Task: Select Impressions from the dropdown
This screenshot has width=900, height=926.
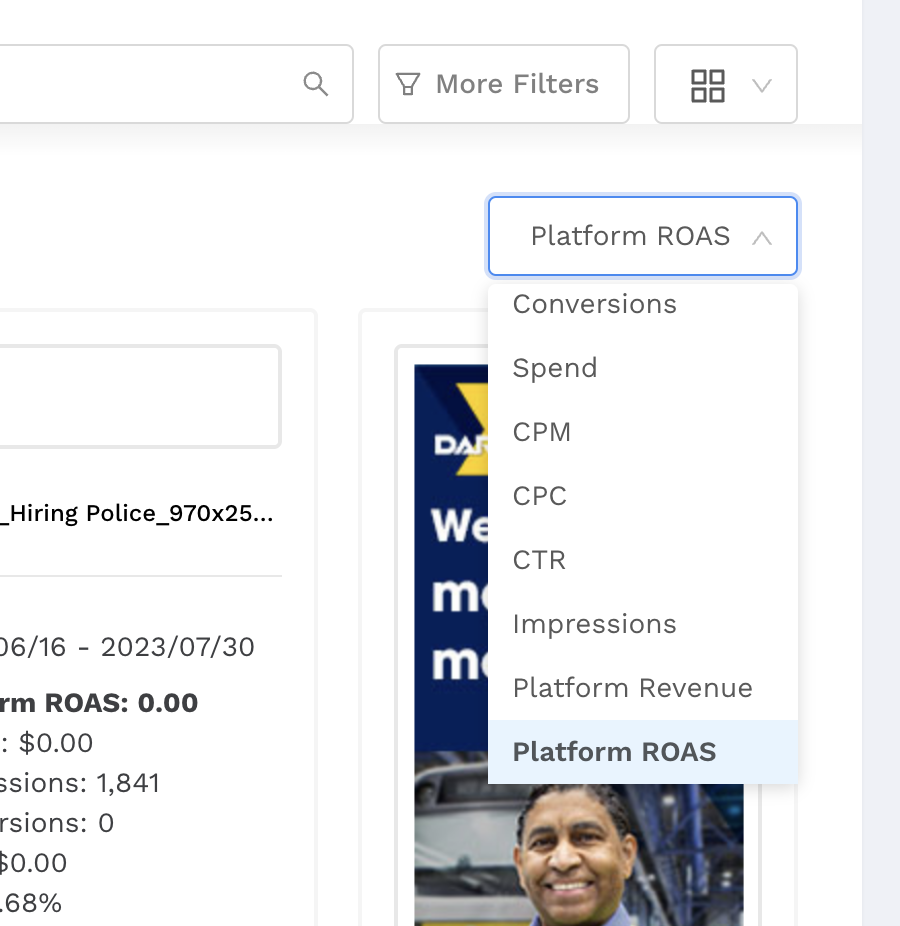Action: (x=594, y=624)
